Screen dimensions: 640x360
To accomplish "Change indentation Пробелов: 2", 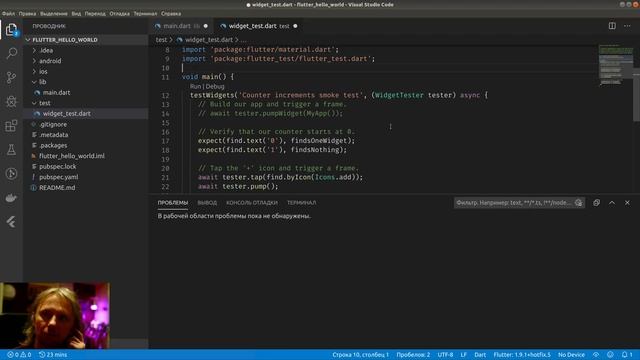I will pyautogui.click(x=413, y=355).
